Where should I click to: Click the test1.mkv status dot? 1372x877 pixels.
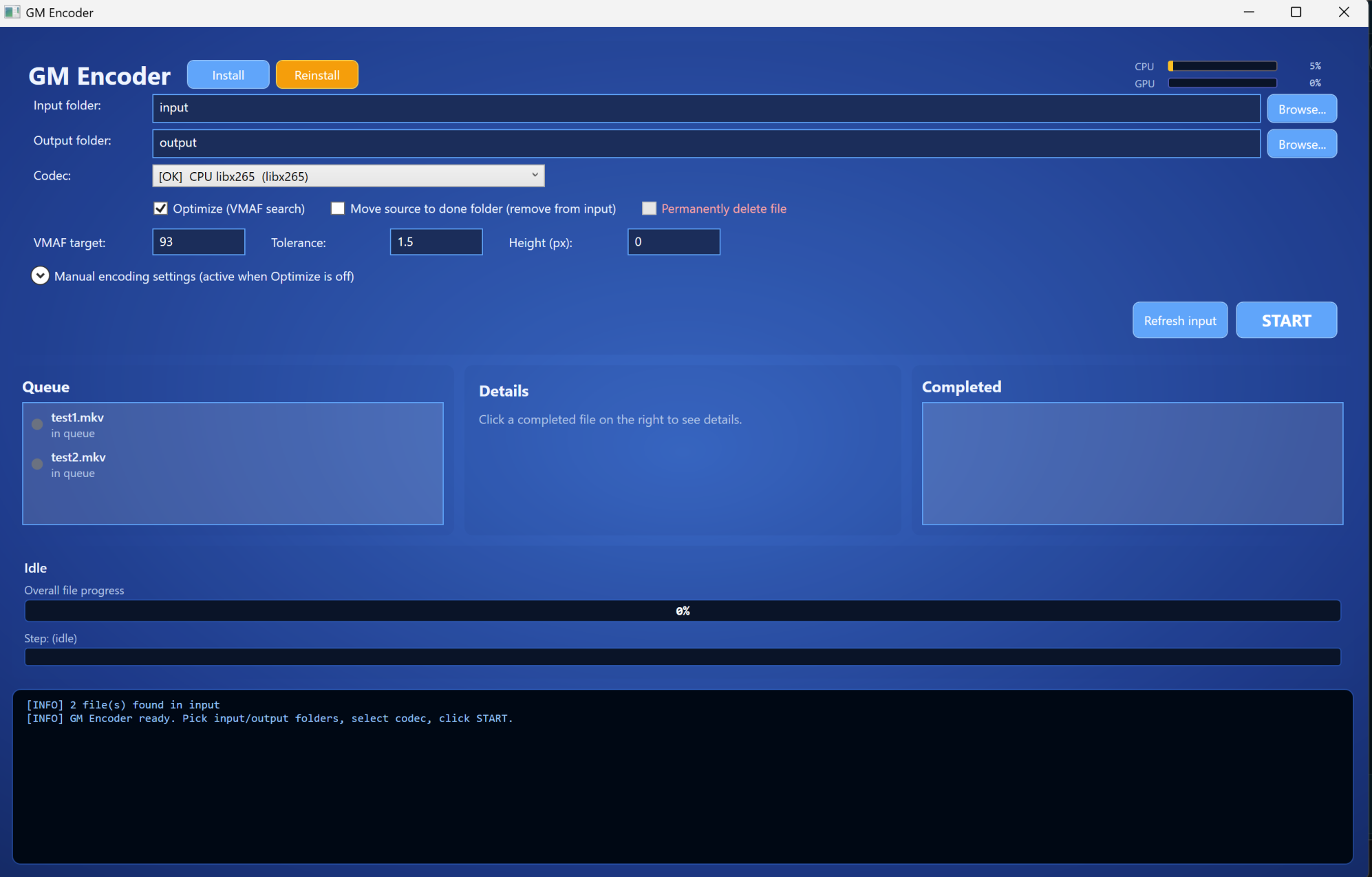click(37, 425)
